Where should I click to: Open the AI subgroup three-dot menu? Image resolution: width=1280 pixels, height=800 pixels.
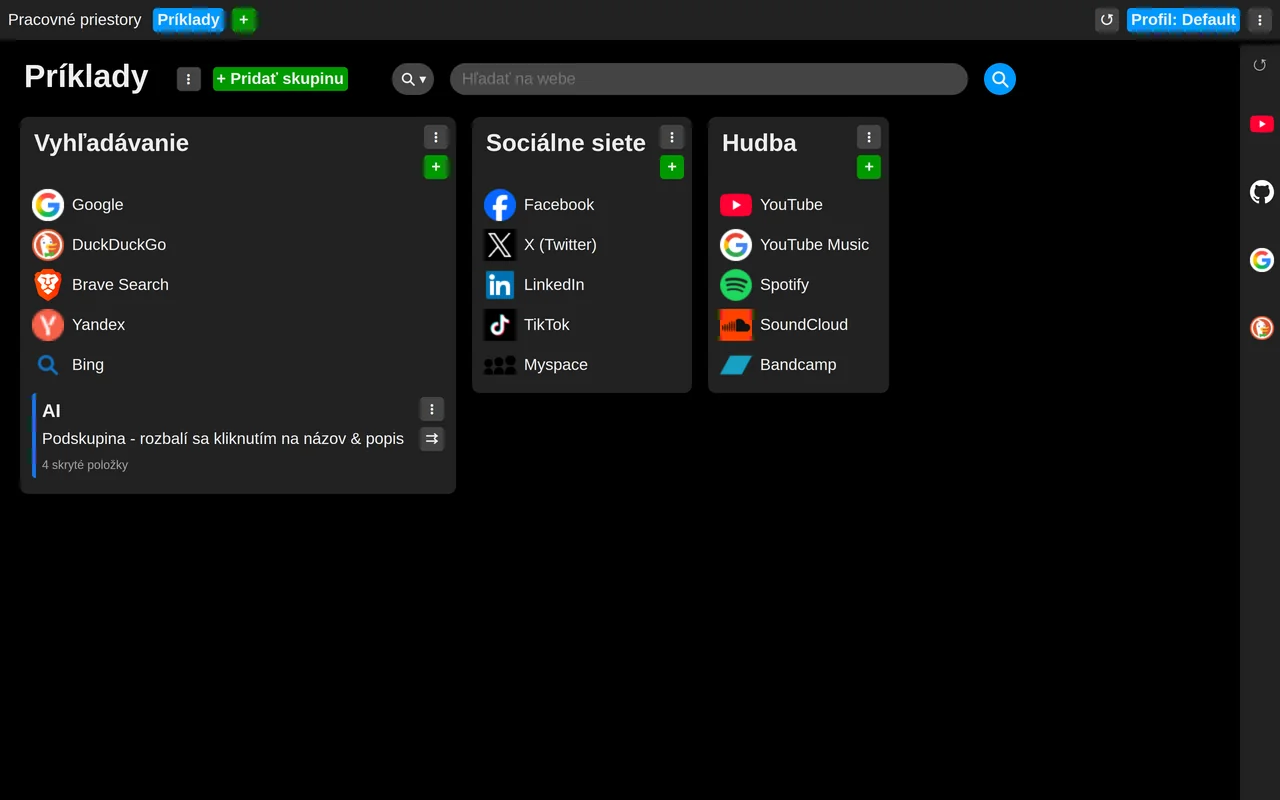tap(432, 409)
